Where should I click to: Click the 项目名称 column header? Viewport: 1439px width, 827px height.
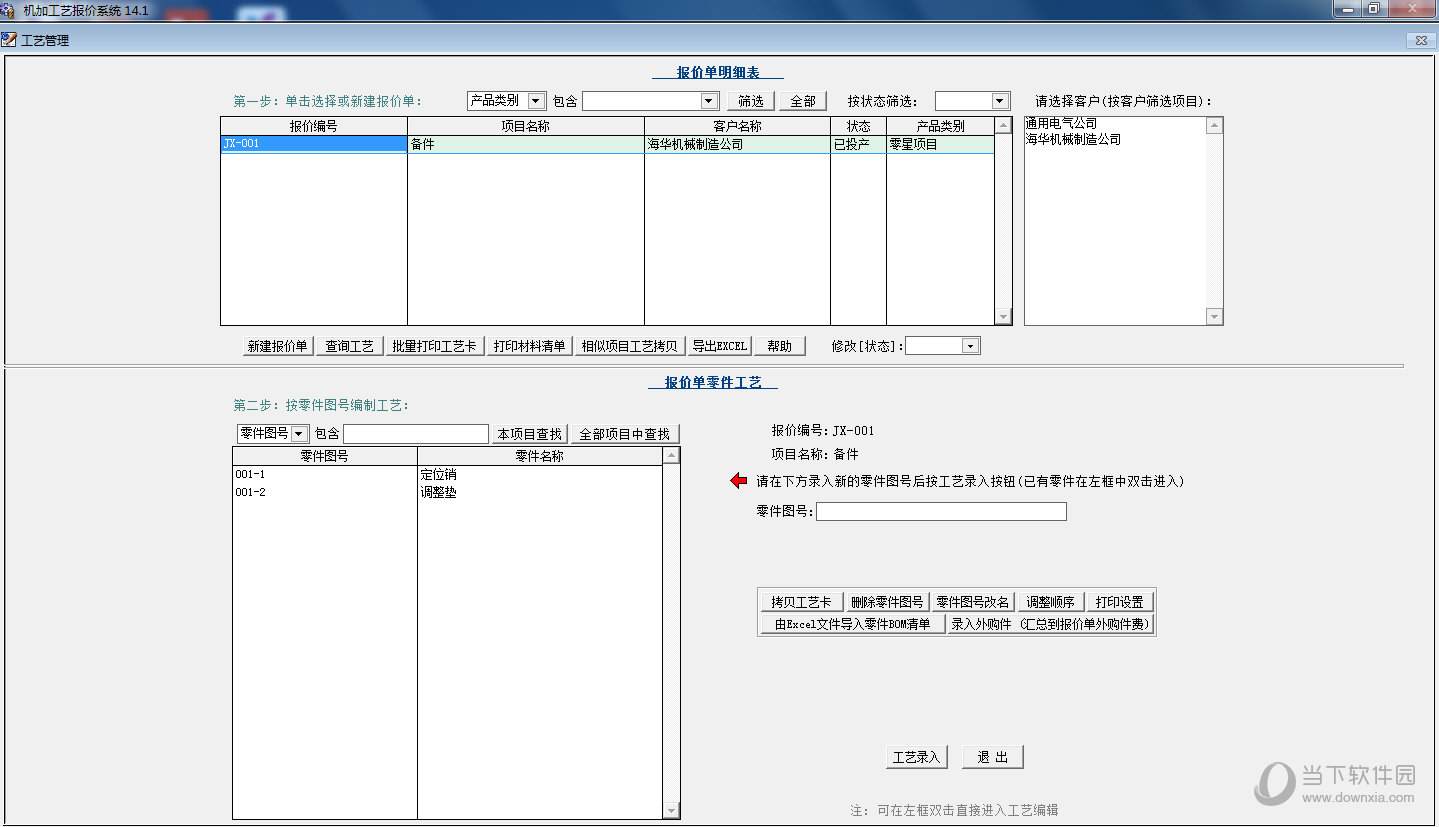point(526,126)
